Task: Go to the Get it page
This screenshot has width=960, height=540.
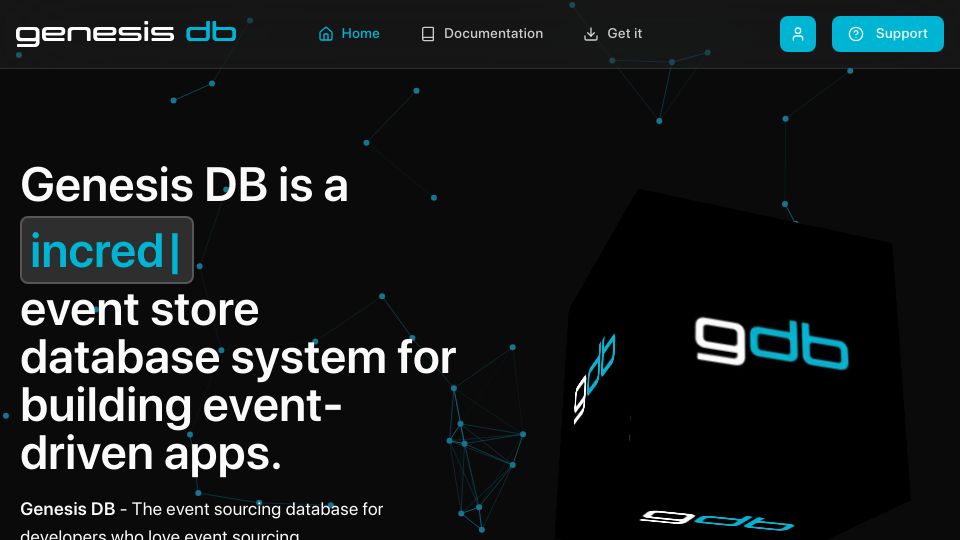Action: pos(612,34)
